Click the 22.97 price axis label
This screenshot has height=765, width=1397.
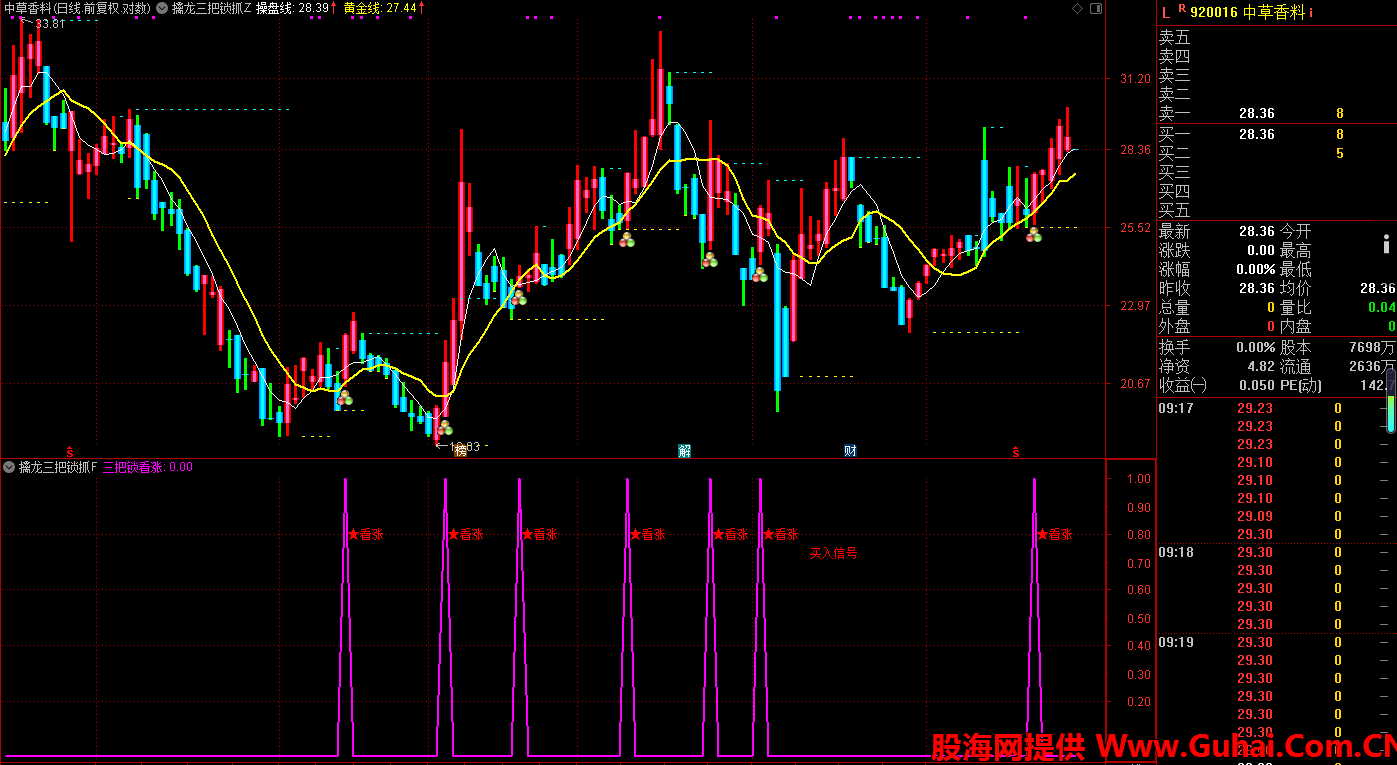point(1135,305)
